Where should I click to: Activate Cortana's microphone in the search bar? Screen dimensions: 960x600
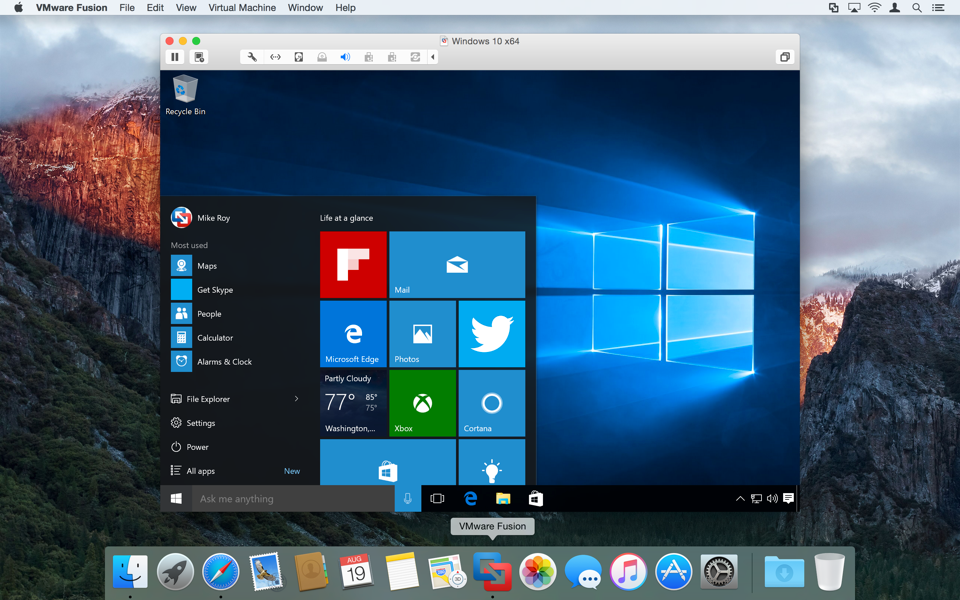[406, 497]
